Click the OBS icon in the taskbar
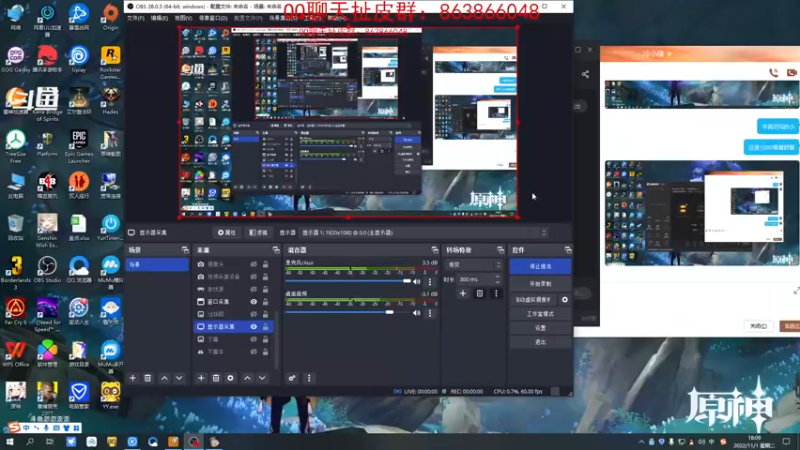800x450 pixels. (x=194, y=442)
